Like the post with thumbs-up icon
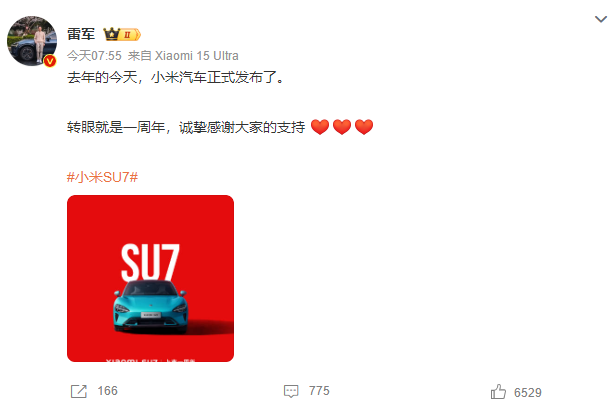 [x=498, y=391]
